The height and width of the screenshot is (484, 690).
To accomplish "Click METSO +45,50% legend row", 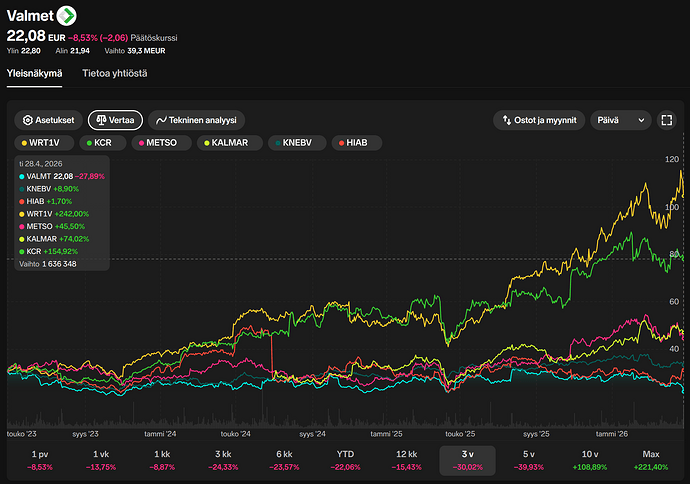I will (52, 227).
